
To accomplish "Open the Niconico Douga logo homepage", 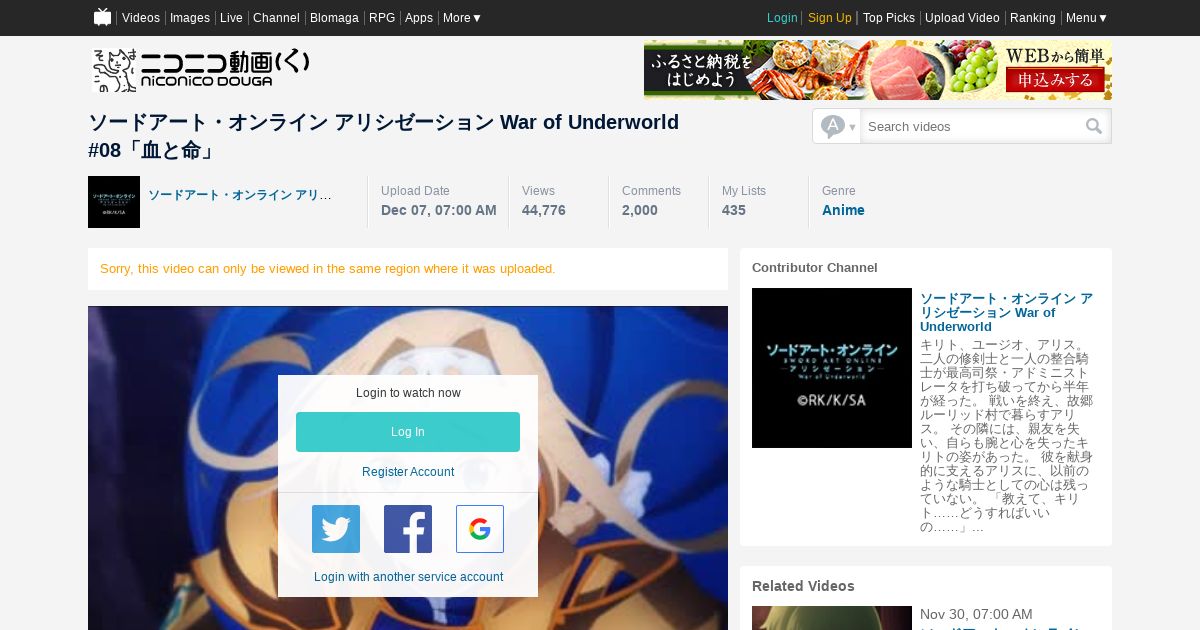I will pyautogui.click(x=201, y=70).
